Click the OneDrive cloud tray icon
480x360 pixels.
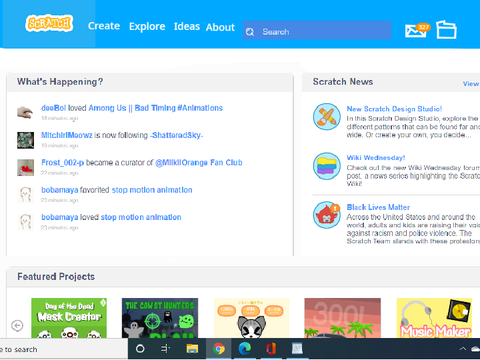click(x=476, y=349)
